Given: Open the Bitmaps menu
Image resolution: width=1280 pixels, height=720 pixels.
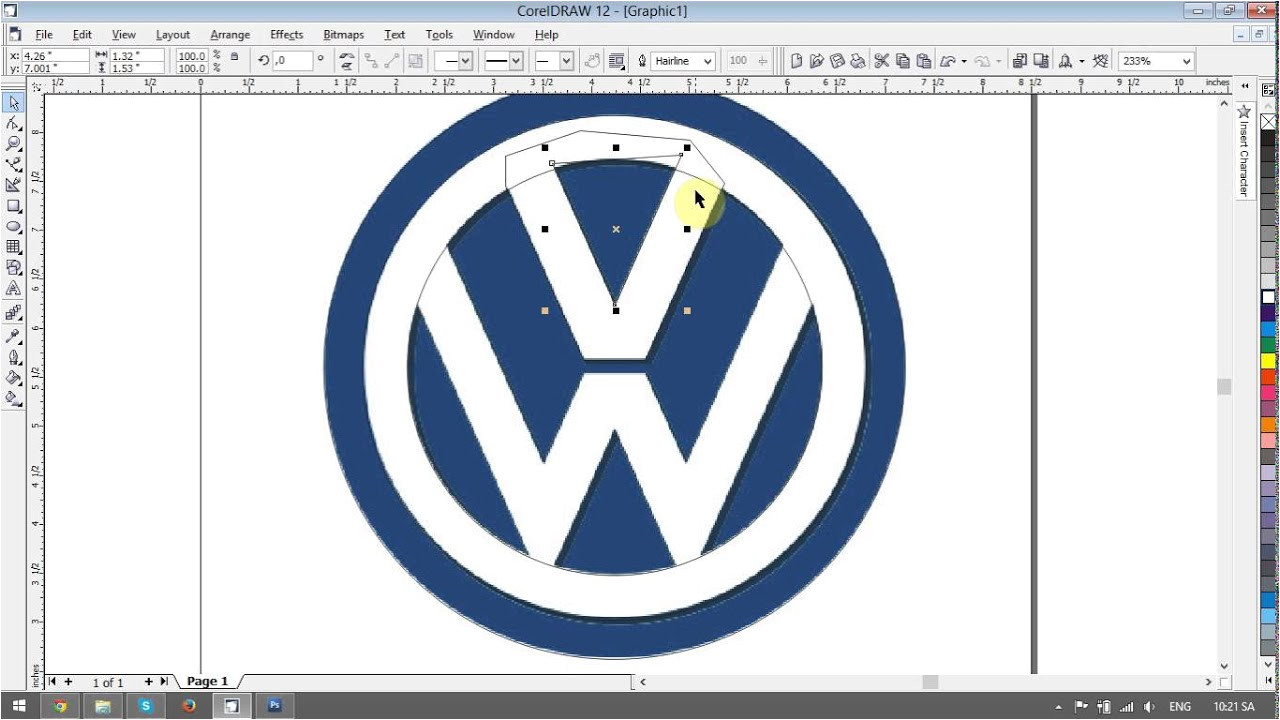Looking at the screenshot, I should [x=343, y=34].
